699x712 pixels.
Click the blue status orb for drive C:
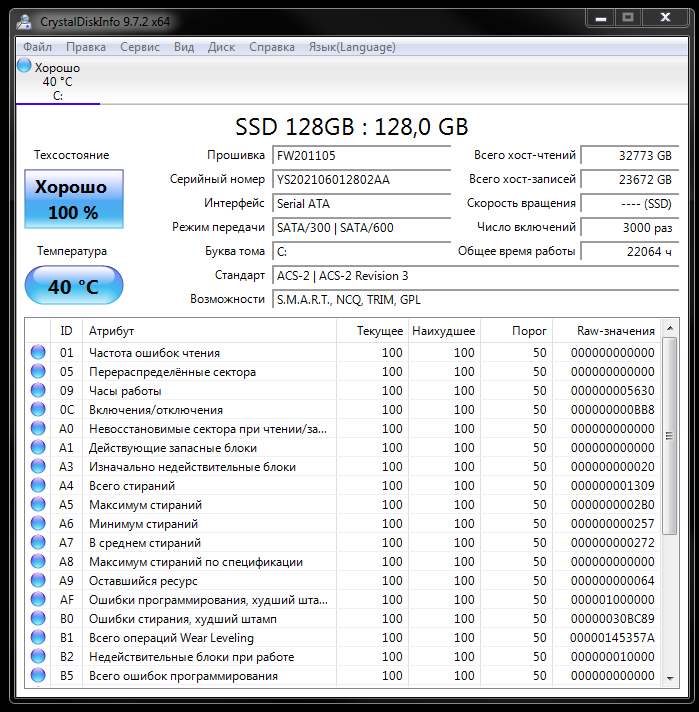pos(25,67)
